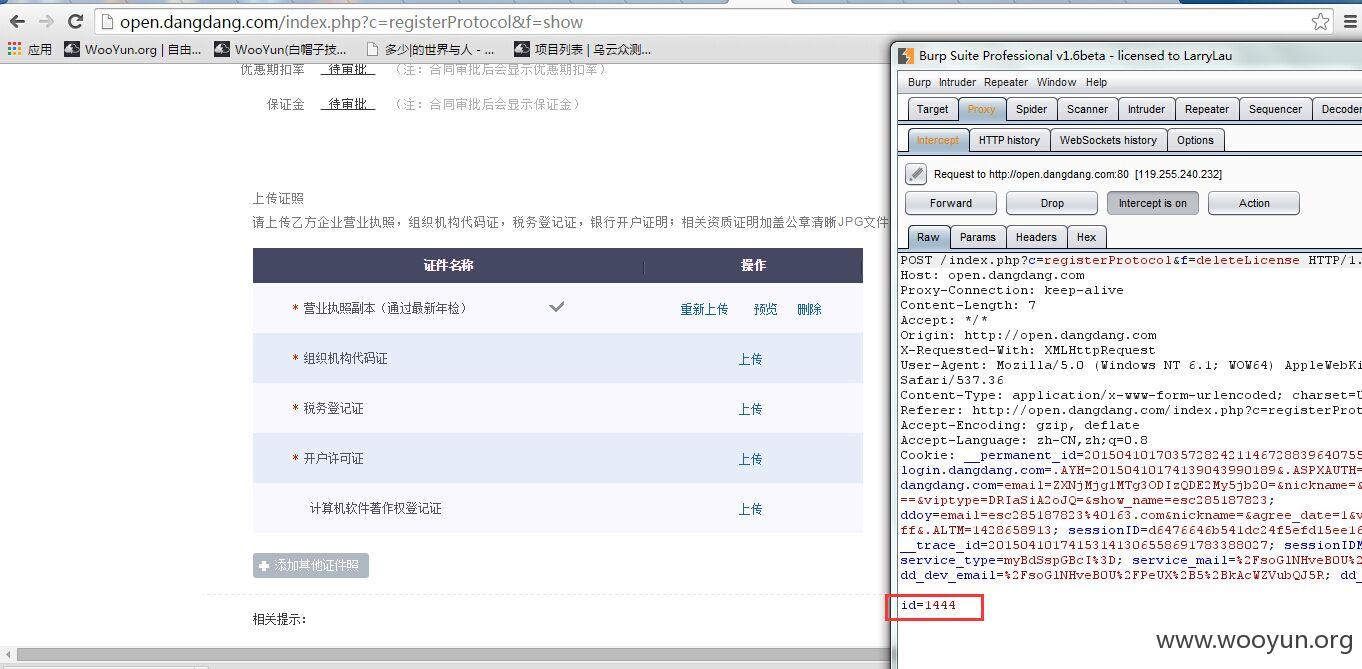Open the Burp menu
Image resolution: width=1362 pixels, height=669 pixels.
(919, 82)
